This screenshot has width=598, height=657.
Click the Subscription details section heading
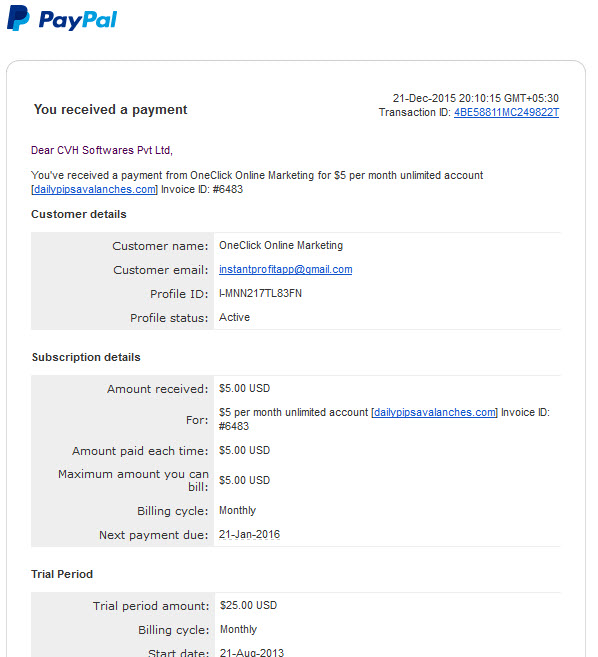click(x=86, y=357)
